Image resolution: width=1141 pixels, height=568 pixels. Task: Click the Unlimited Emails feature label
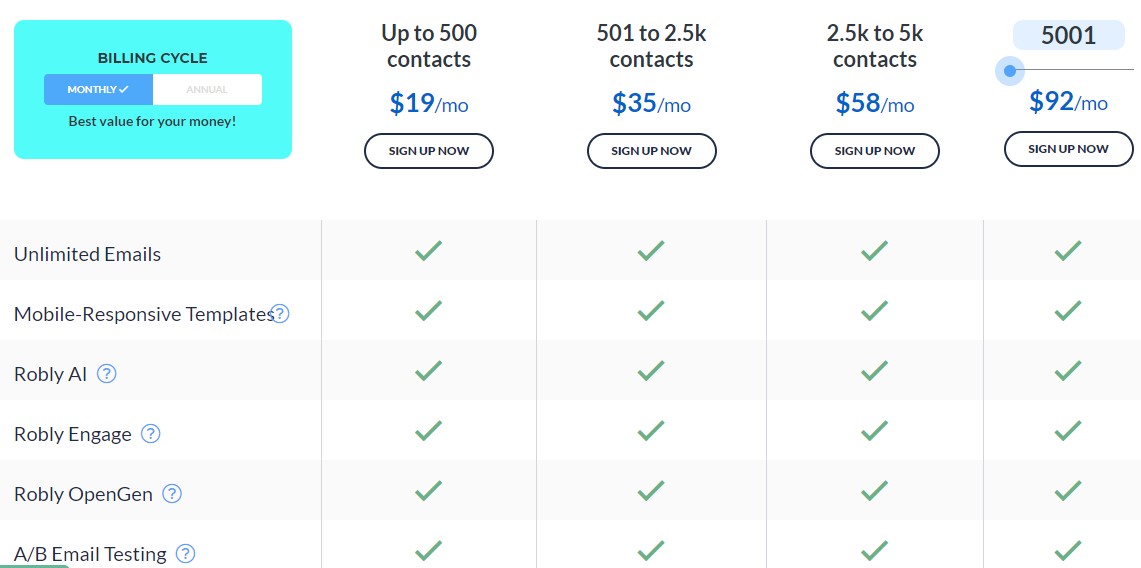(87, 255)
